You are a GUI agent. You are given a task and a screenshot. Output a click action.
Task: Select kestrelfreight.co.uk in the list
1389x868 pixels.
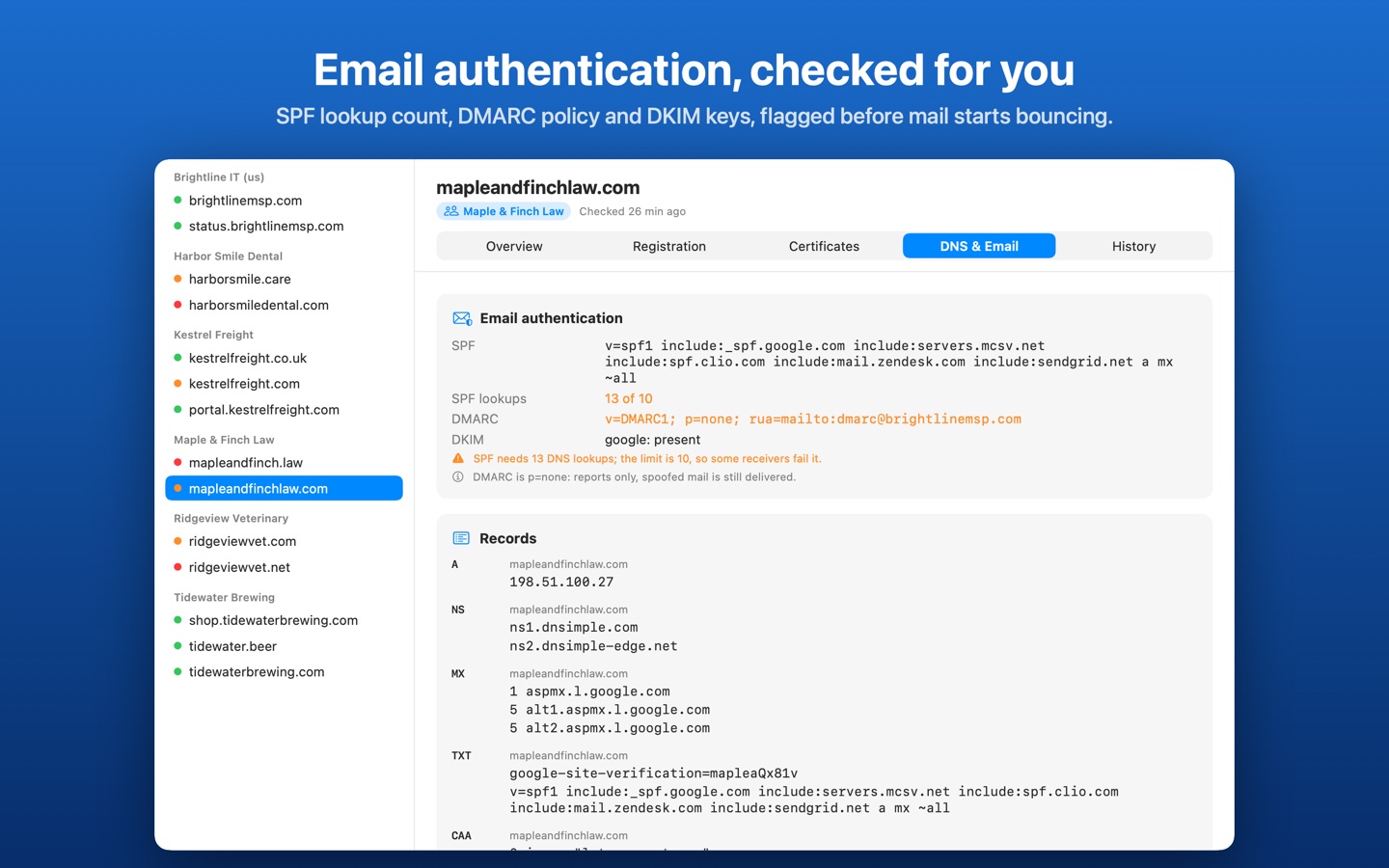tap(284, 358)
